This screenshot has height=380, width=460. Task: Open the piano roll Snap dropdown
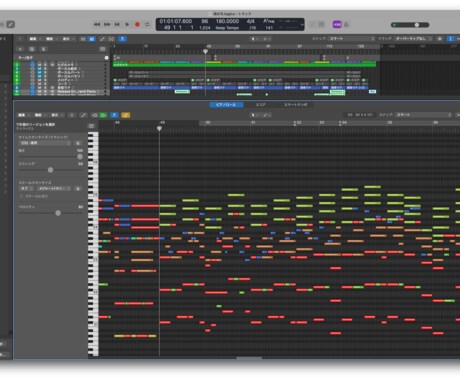coord(423,115)
